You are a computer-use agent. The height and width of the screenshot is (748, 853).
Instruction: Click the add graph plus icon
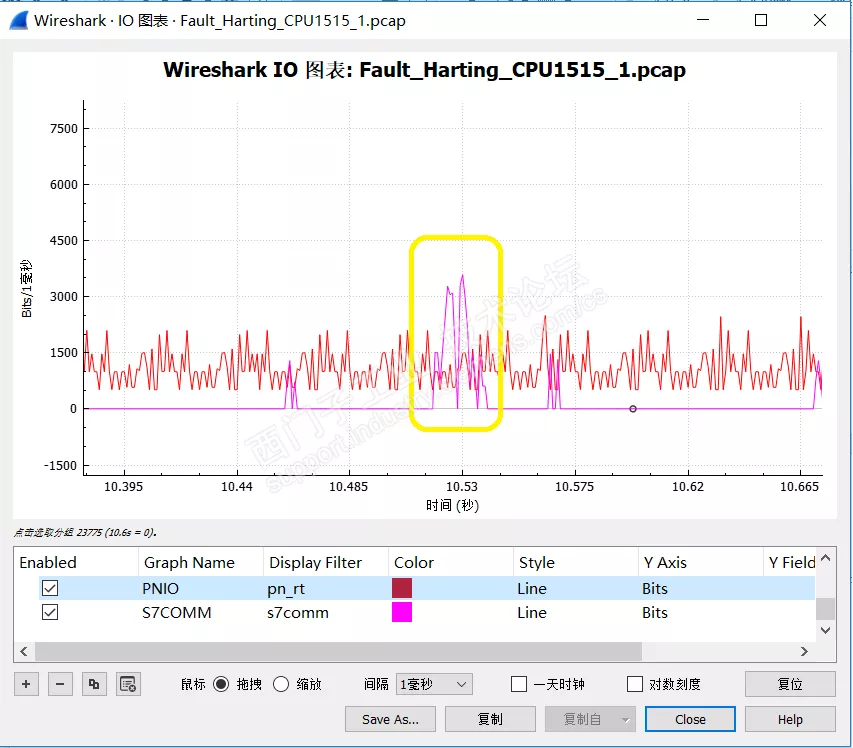tap(27, 684)
